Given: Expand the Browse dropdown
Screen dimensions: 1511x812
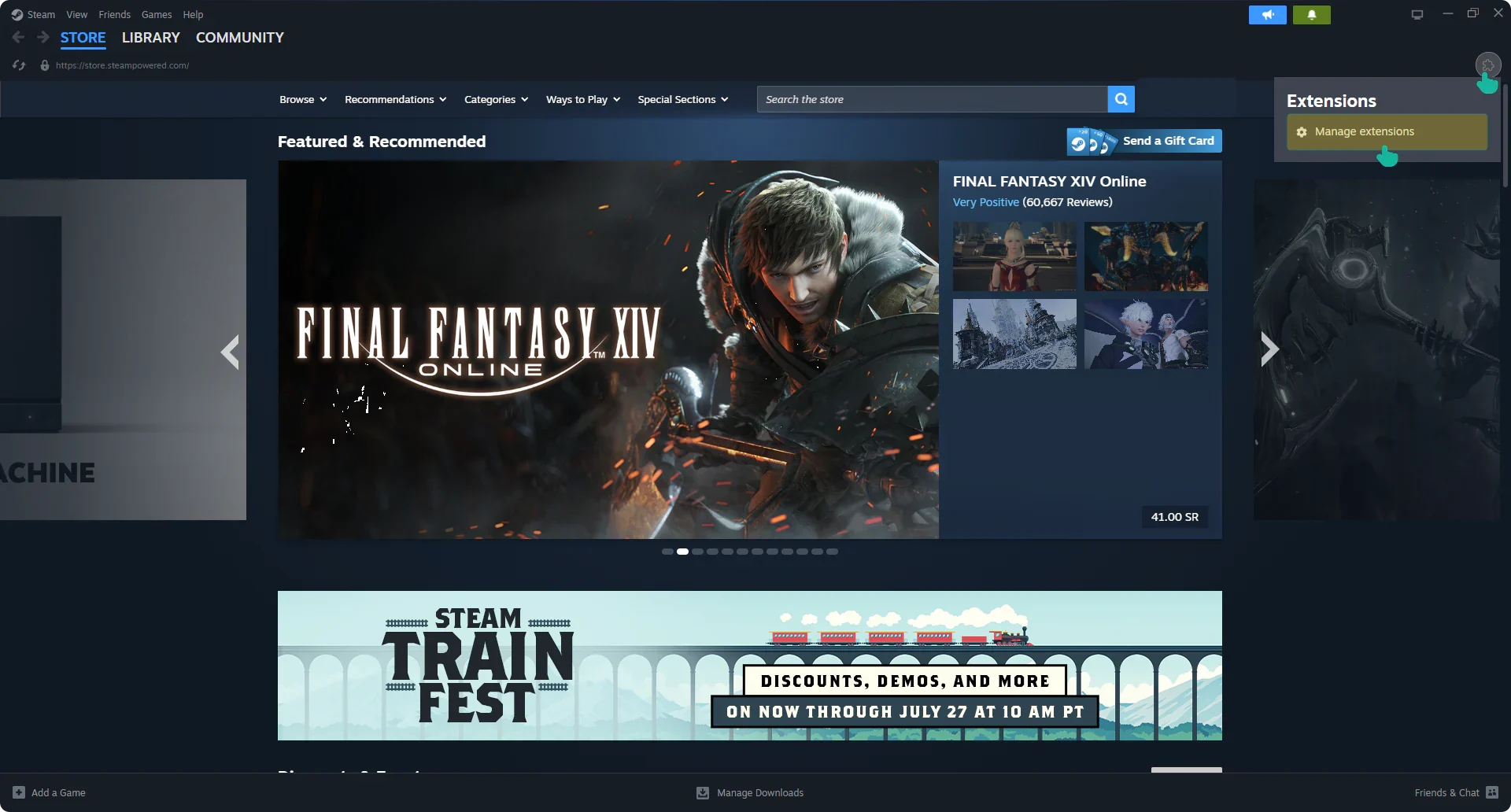Looking at the screenshot, I should 303,99.
